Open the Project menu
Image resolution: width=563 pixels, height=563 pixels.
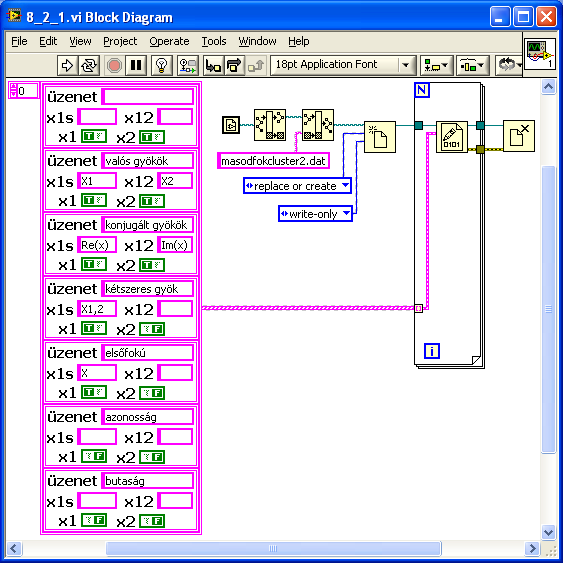[x=120, y=41]
